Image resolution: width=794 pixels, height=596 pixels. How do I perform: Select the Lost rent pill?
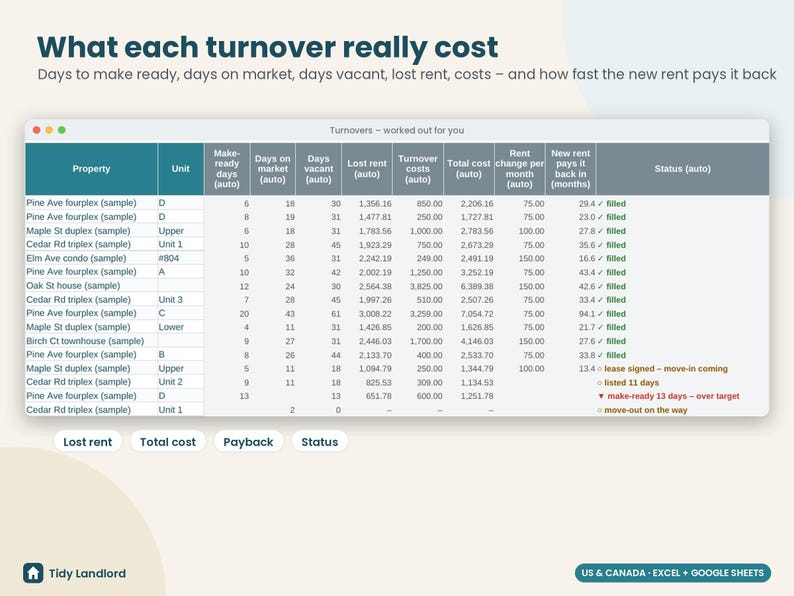[88, 442]
